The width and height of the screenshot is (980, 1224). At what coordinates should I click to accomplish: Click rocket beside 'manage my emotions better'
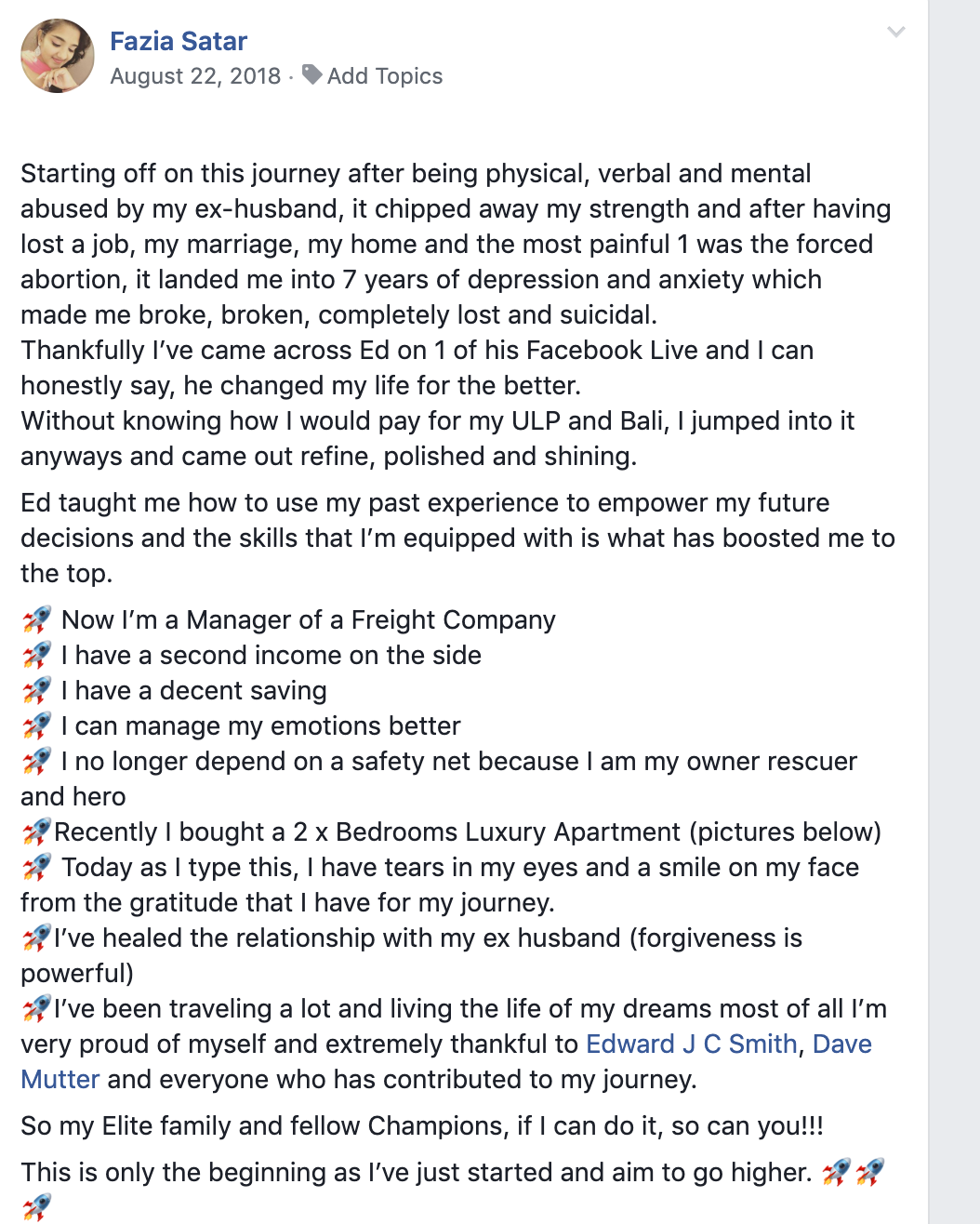click(37, 725)
